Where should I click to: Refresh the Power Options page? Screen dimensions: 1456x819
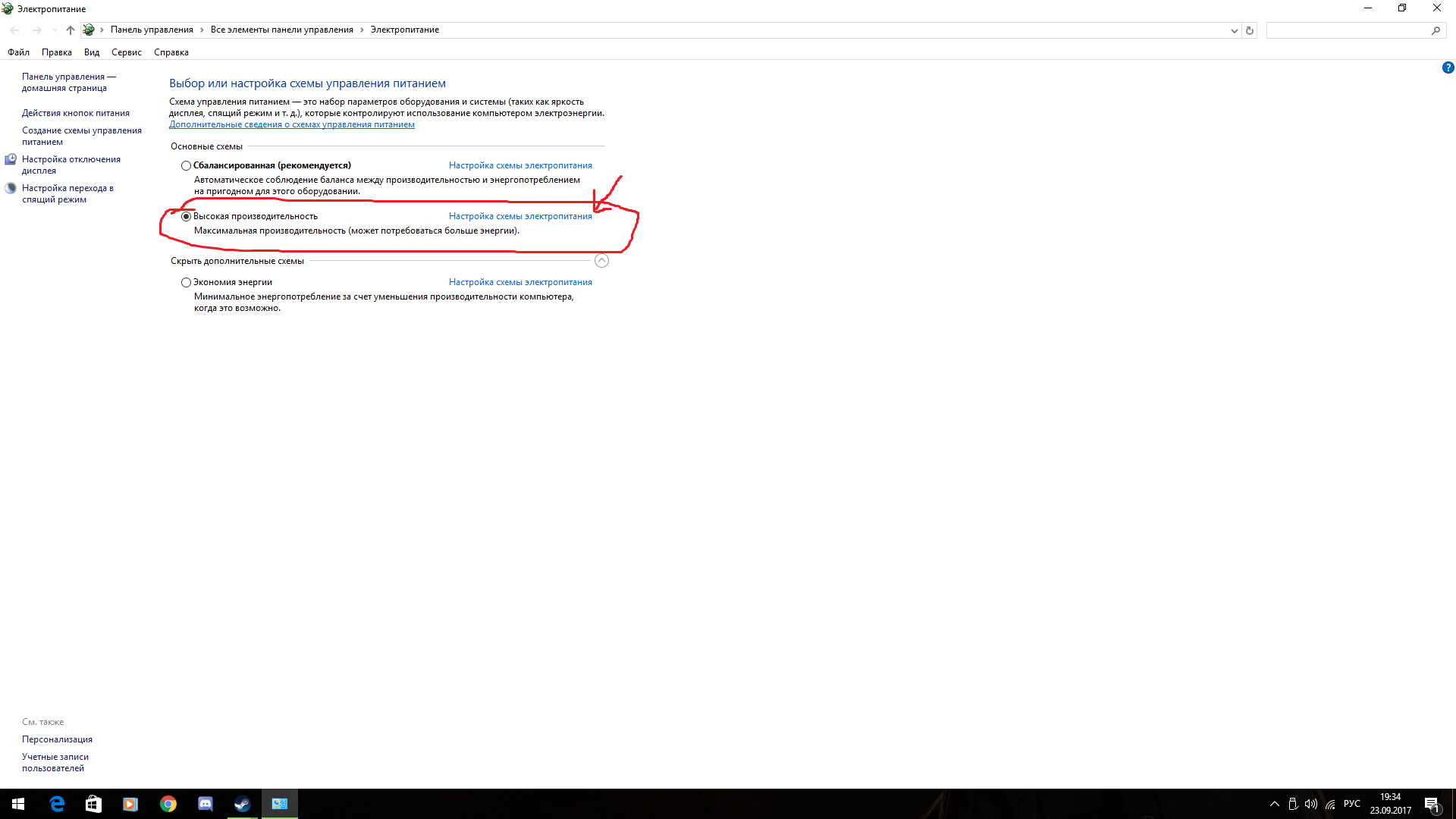(1250, 30)
